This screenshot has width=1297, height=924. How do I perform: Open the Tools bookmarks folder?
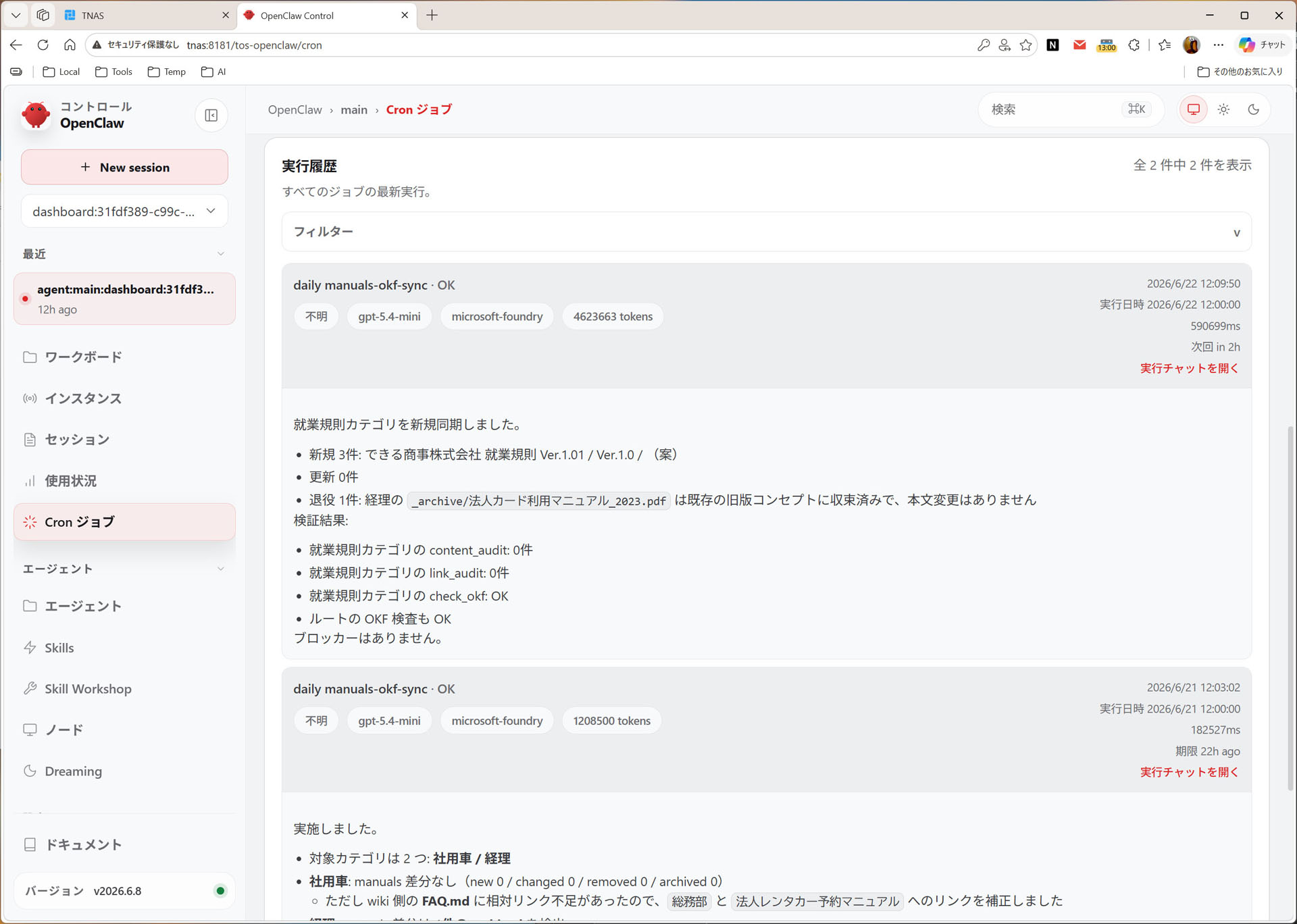(x=113, y=72)
